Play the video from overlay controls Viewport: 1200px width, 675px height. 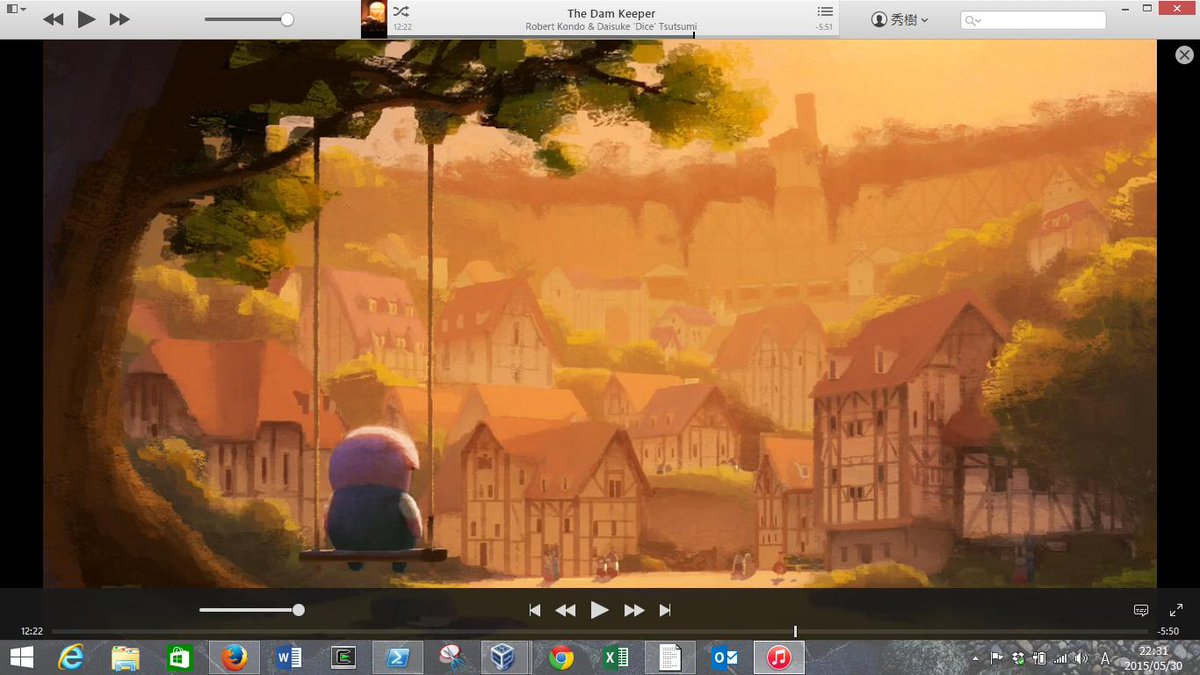coord(599,610)
